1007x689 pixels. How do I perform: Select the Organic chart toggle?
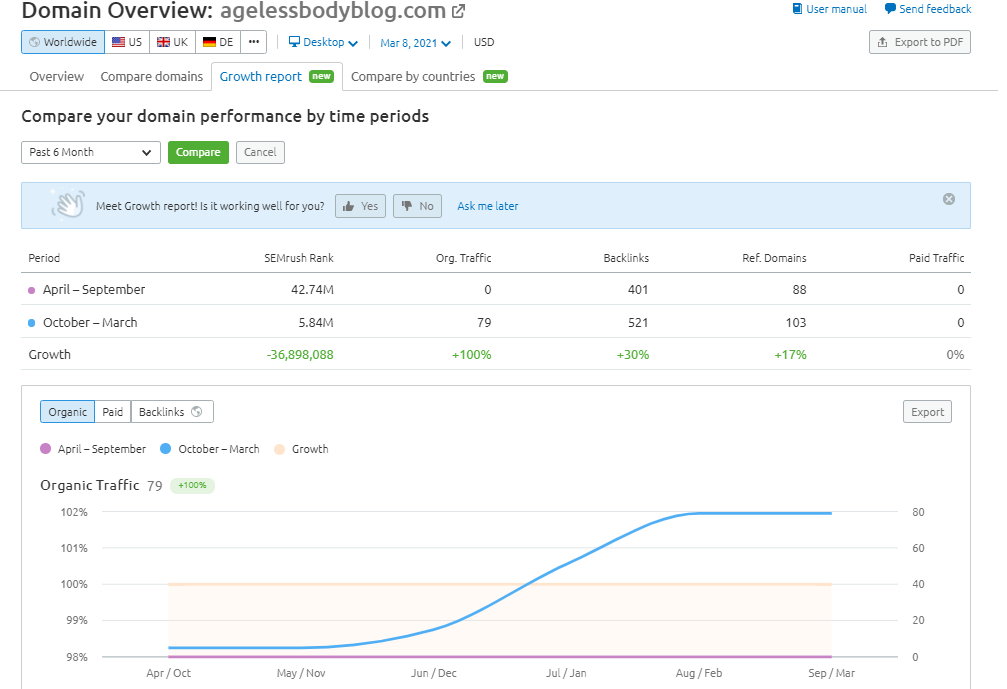67,412
